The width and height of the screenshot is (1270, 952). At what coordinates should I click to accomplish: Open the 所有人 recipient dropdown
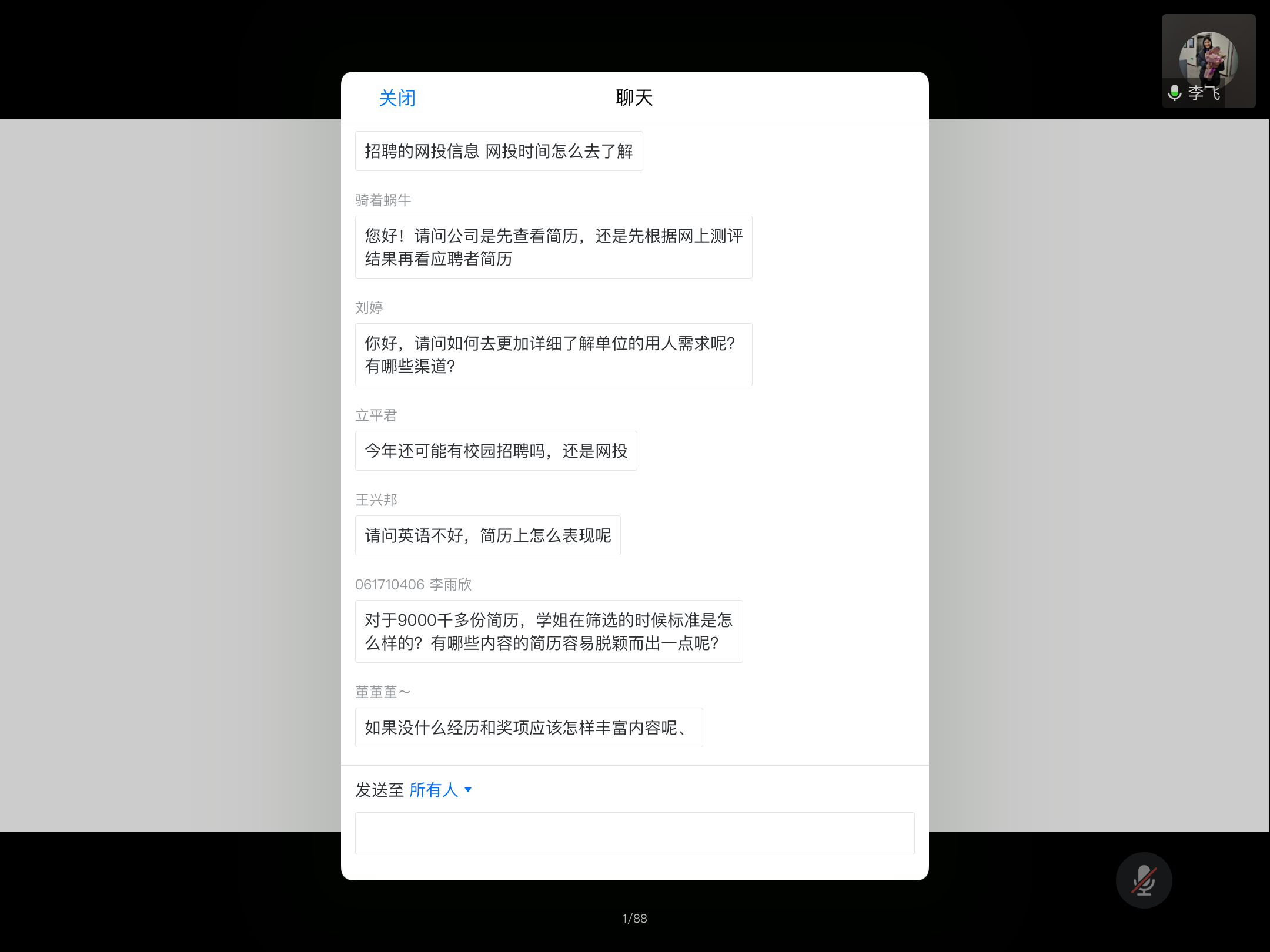point(434,790)
